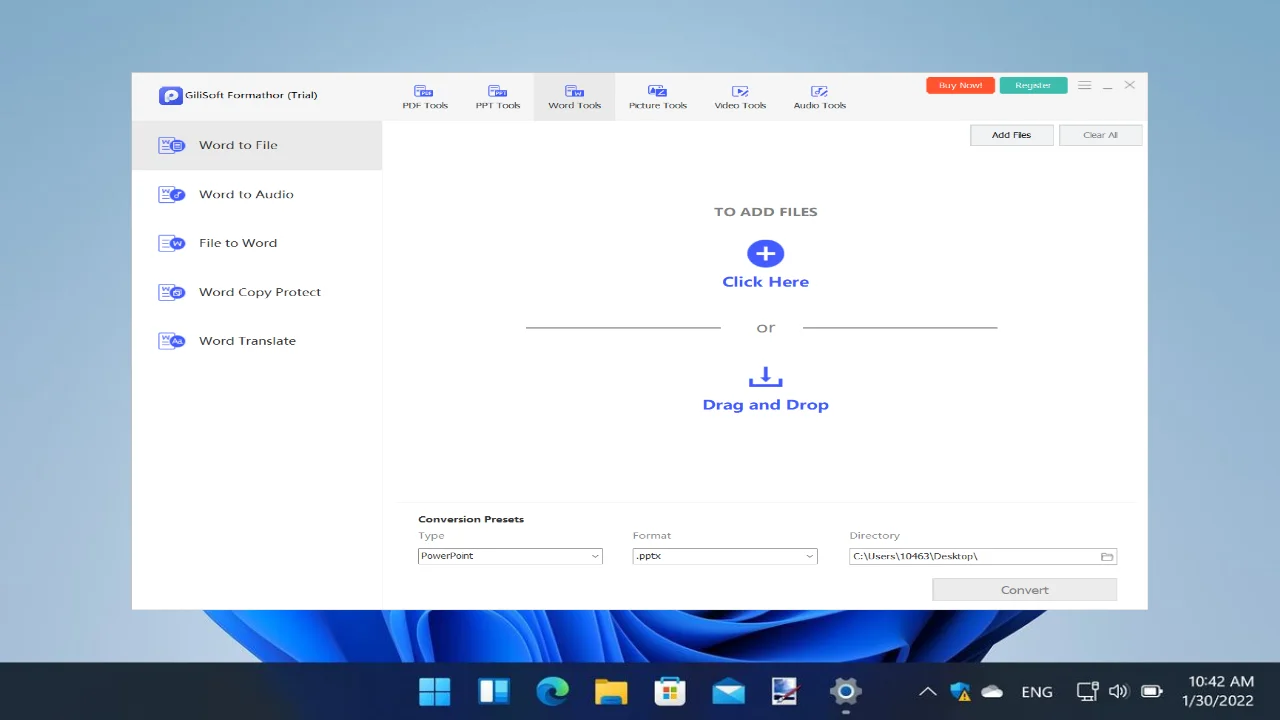Click the Drag and Drop download icon
This screenshot has height=720, width=1280.
(766, 377)
